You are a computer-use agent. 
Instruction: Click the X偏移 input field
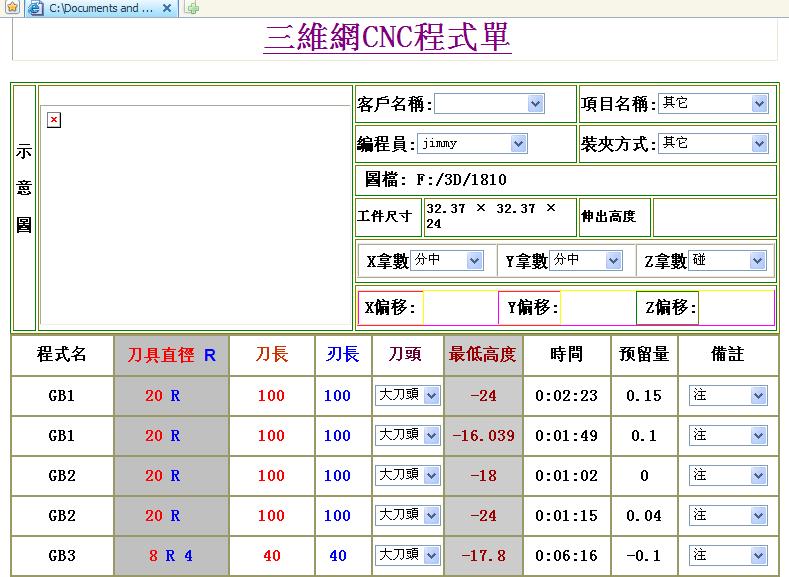pos(460,307)
